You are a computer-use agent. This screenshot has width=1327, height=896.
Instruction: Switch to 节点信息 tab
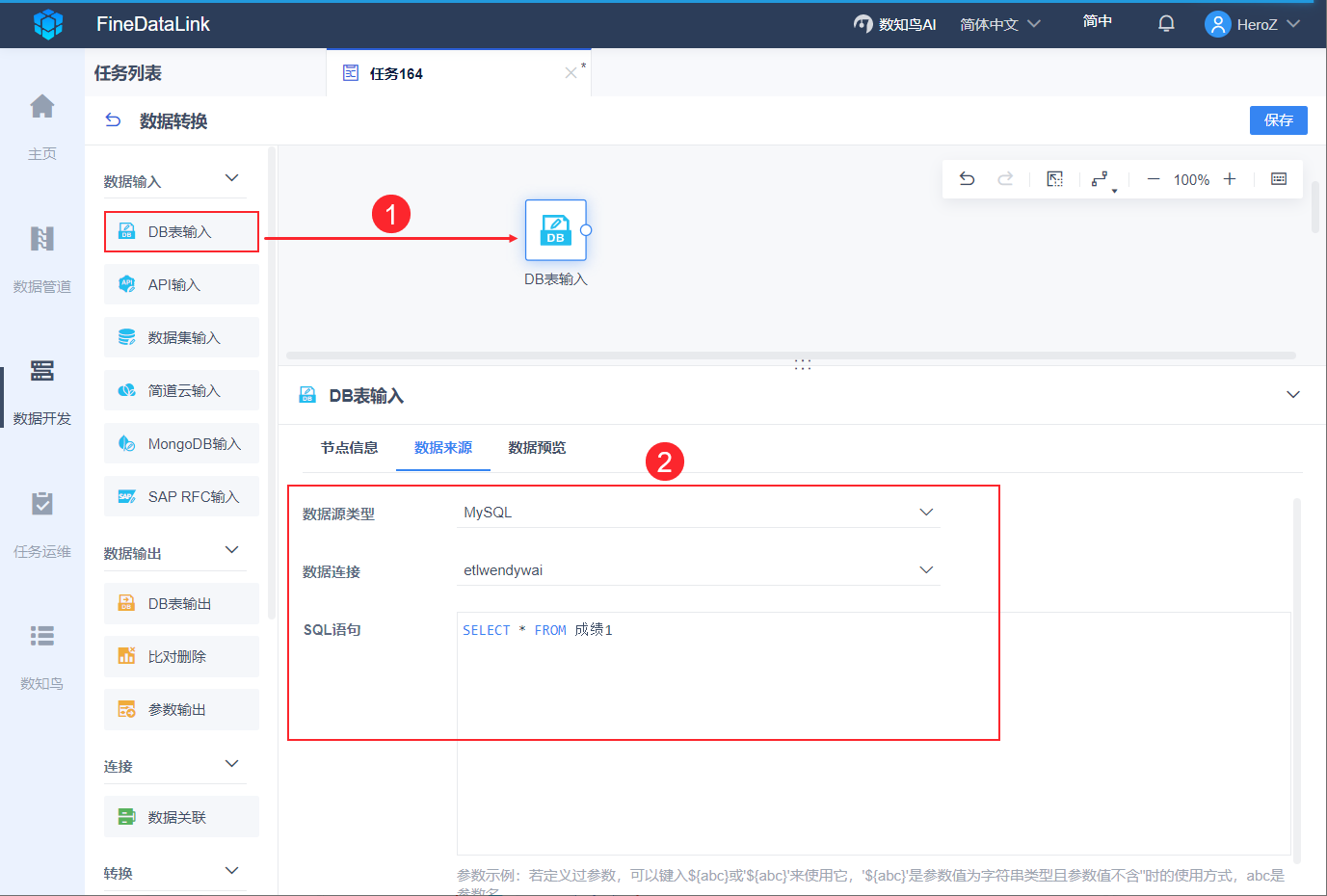[x=349, y=448]
